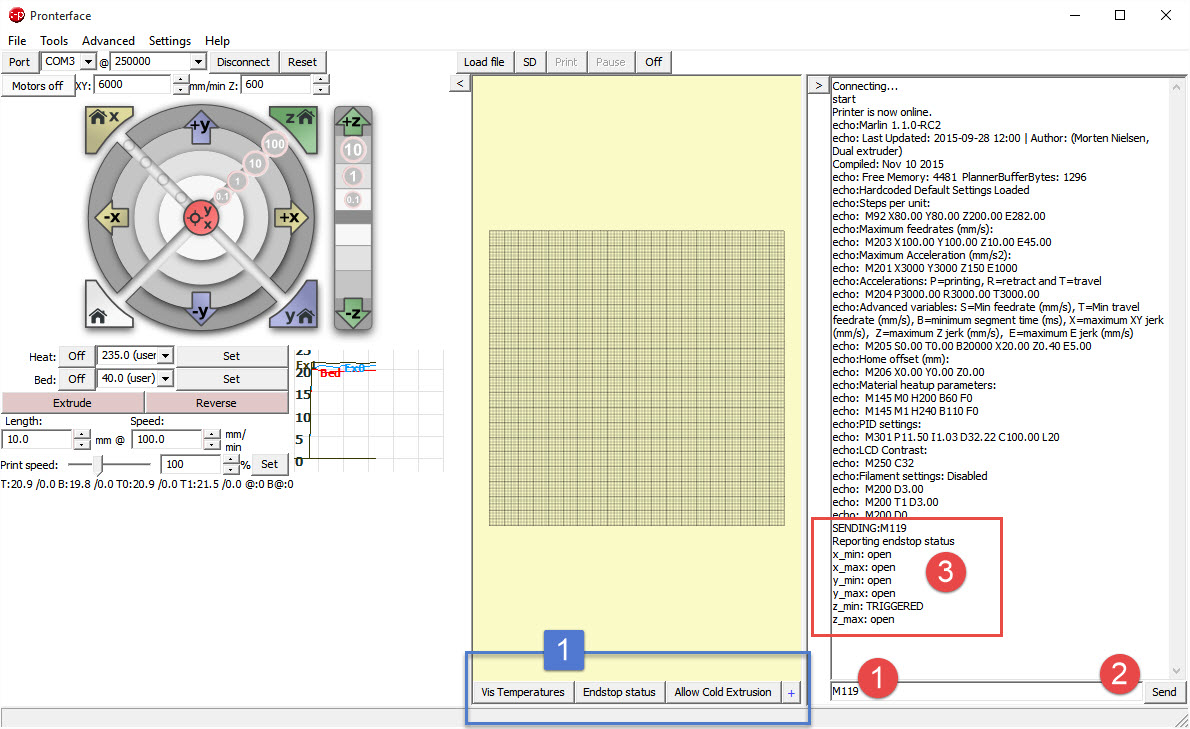
Task: Click the Load file button
Action: pos(484,62)
